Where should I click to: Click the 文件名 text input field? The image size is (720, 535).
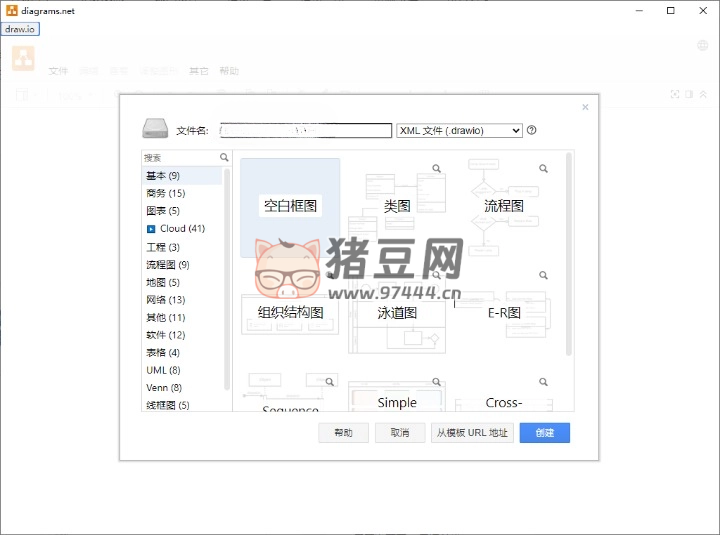click(305, 130)
